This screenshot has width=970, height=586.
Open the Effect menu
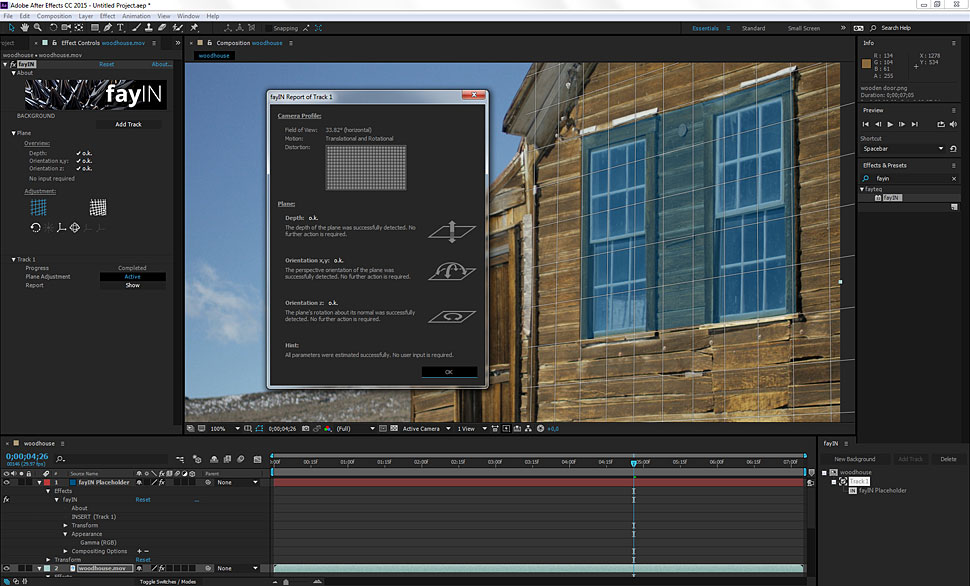(108, 16)
